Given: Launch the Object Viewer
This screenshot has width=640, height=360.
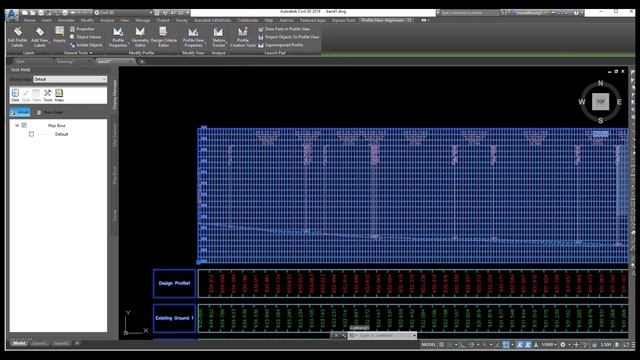Looking at the screenshot, I should pos(85,37).
